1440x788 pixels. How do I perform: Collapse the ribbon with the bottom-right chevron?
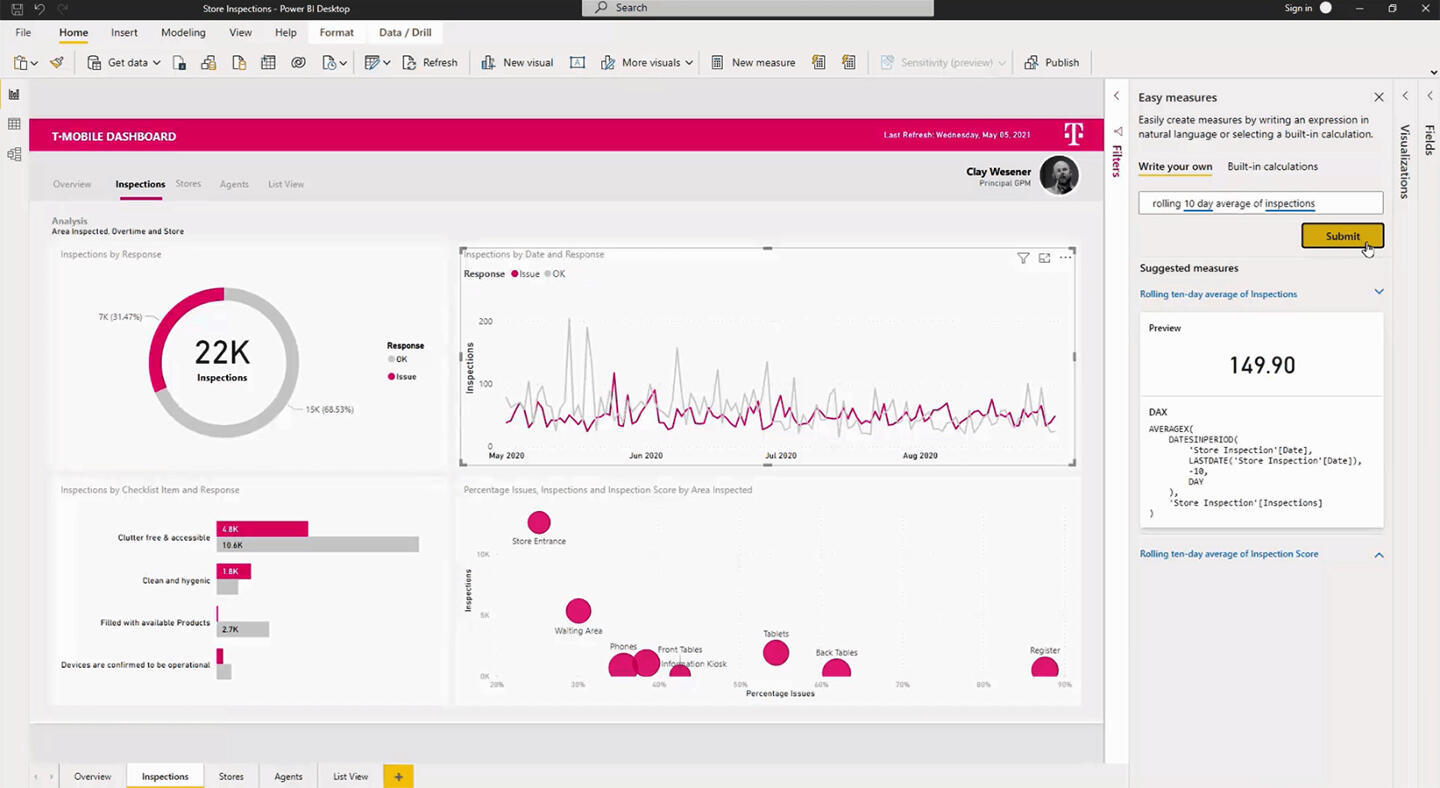click(x=1434, y=73)
